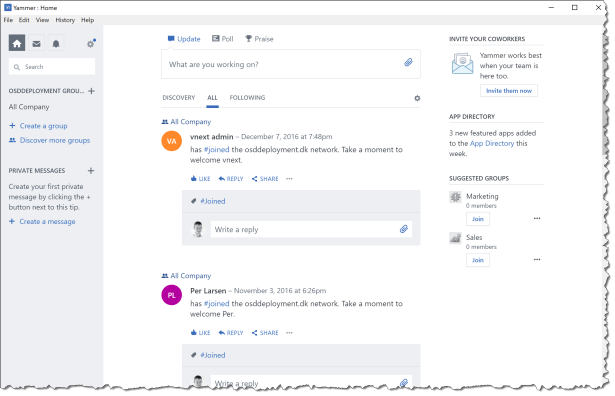Switch to the Following feed tab
This screenshot has width=615, height=396.
click(247, 98)
